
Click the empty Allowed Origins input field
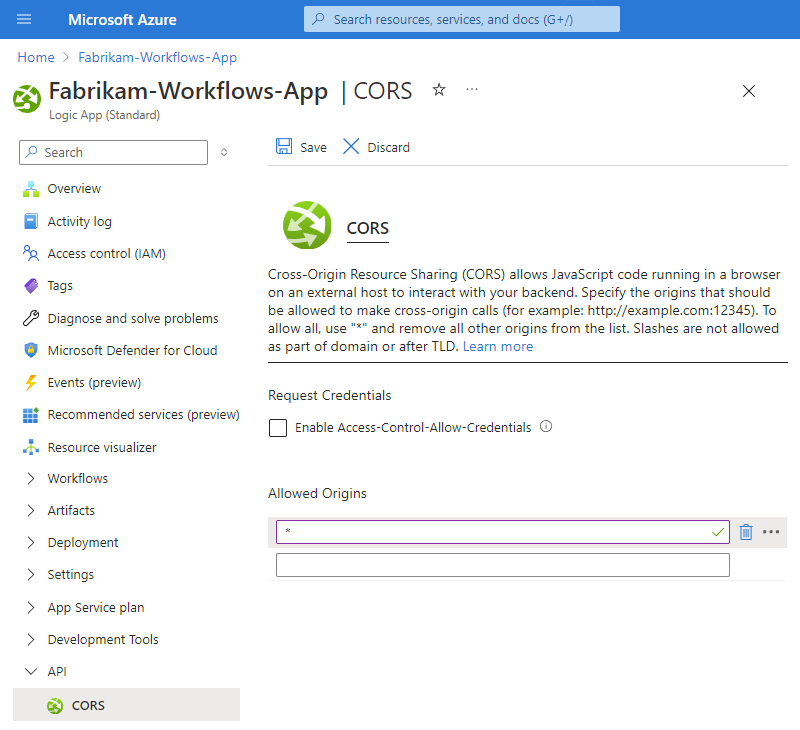coord(502,564)
